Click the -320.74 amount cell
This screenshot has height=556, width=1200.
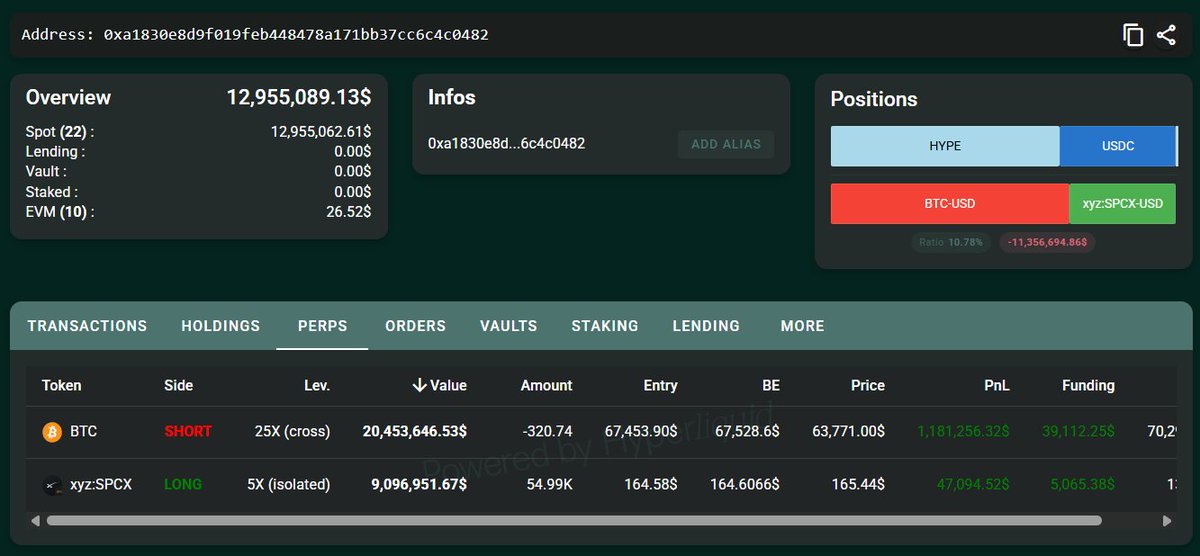tap(549, 432)
